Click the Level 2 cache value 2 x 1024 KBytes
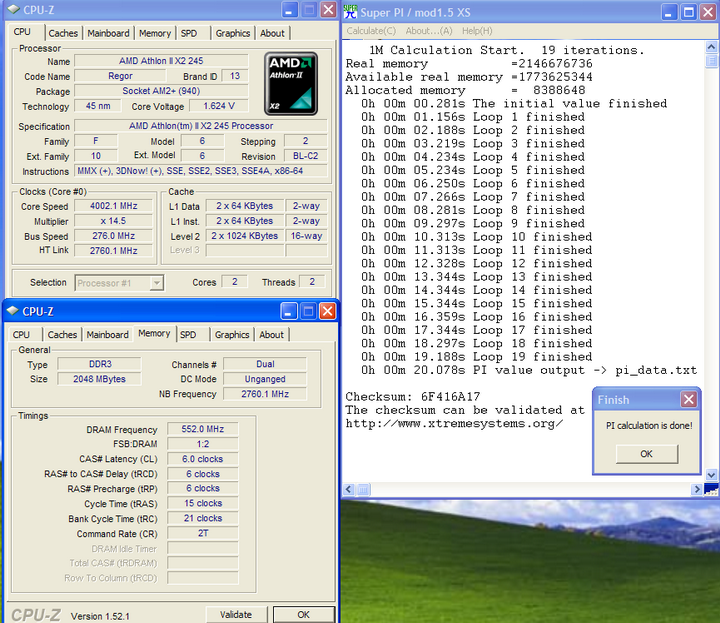This screenshot has height=623, width=720. [x=244, y=236]
